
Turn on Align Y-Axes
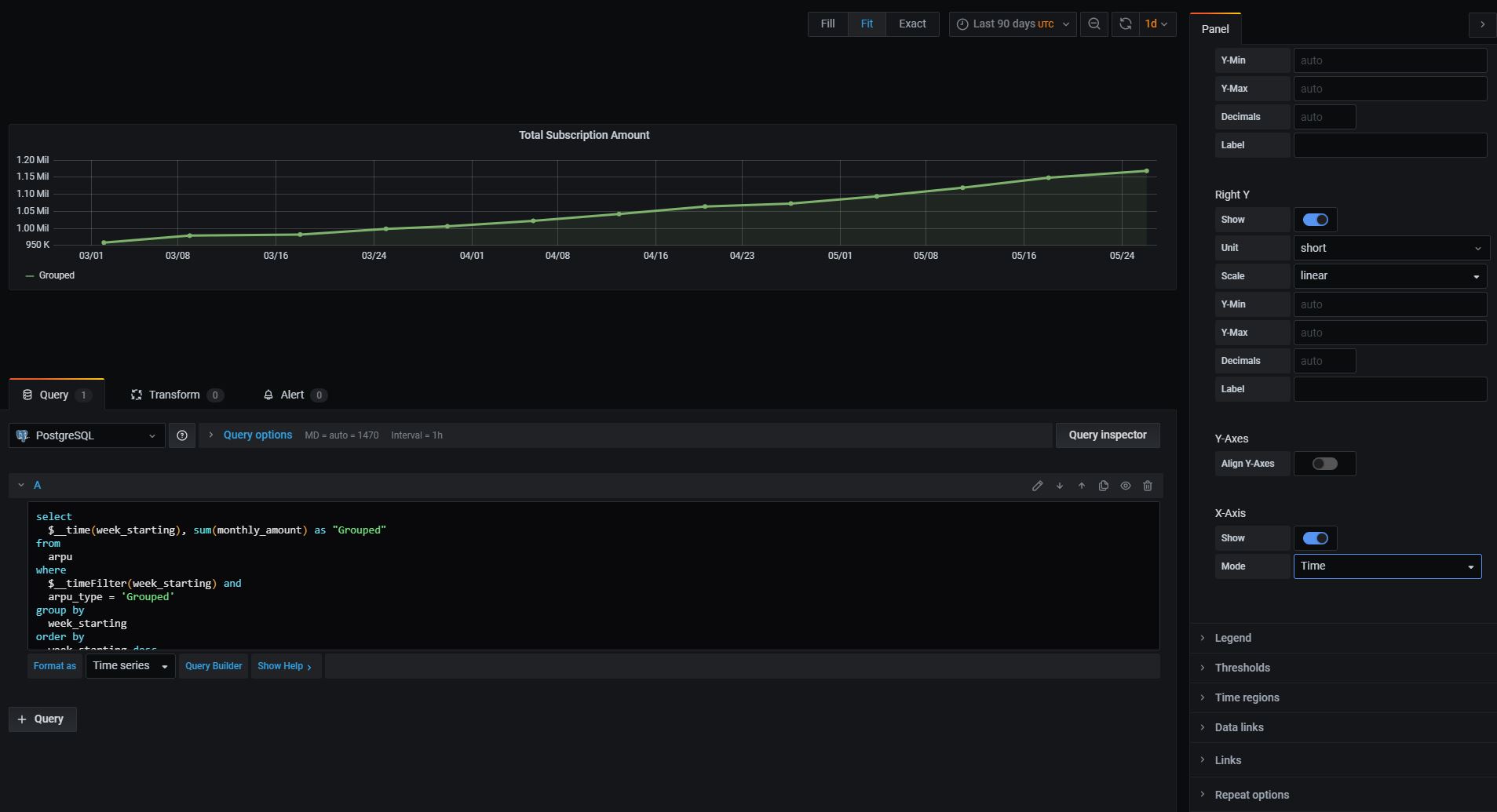coord(1325,464)
